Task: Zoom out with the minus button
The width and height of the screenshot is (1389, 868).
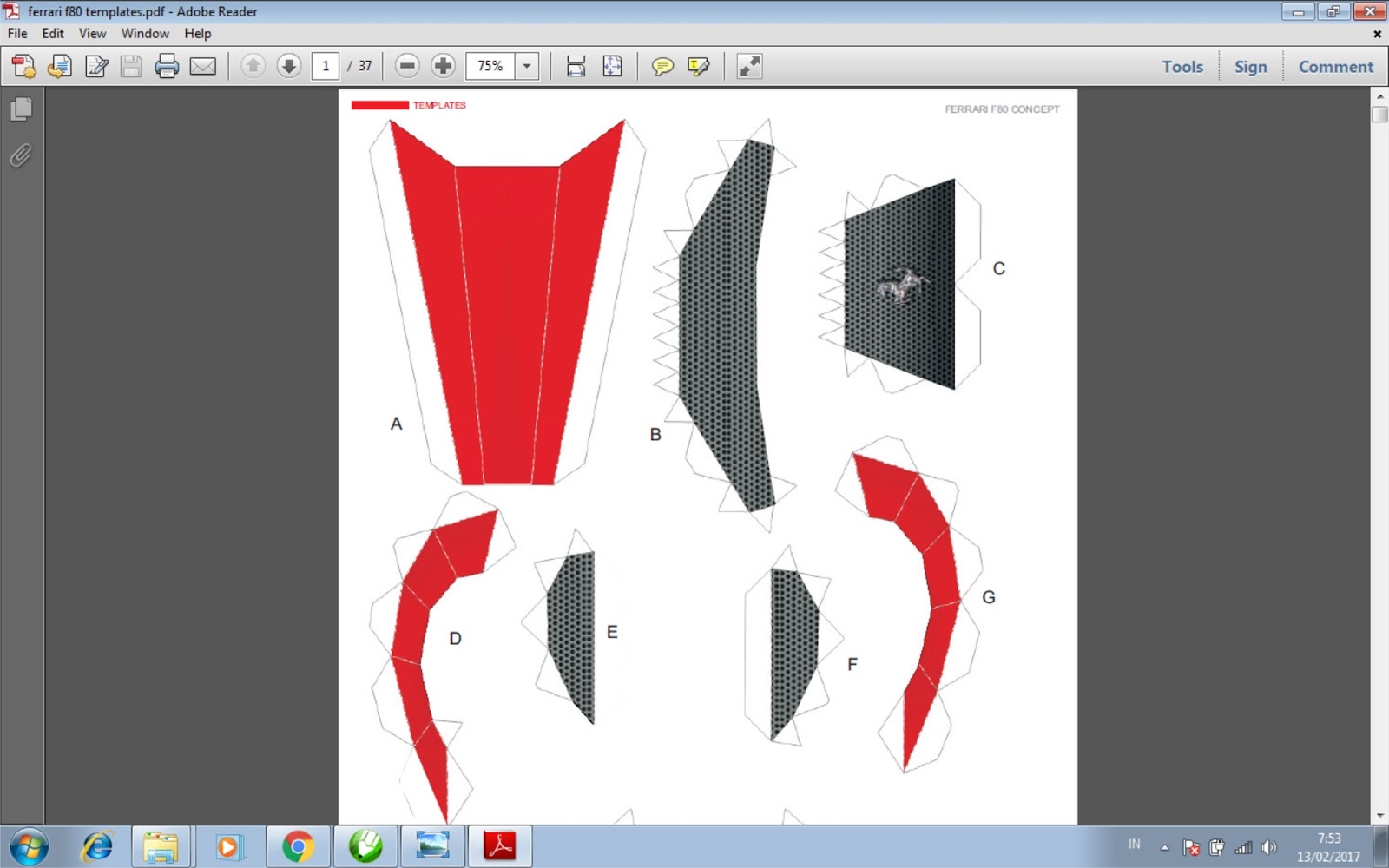Action: click(406, 65)
